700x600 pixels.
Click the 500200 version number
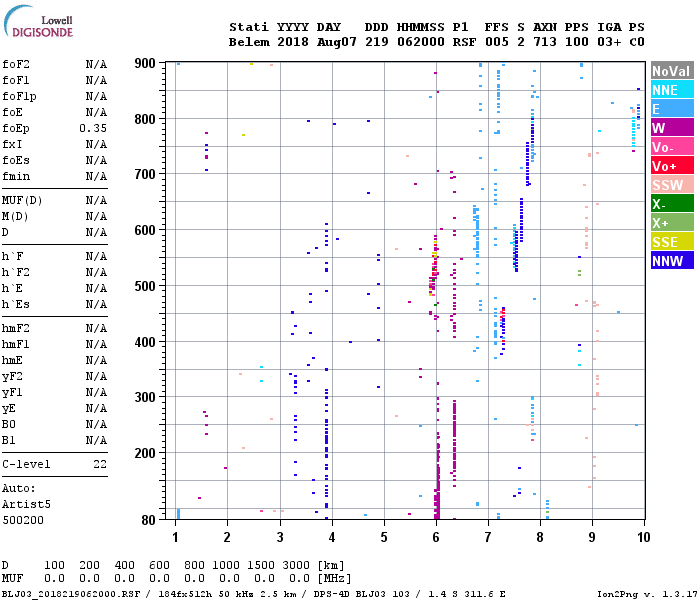pyautogui.click(x=23, y=521)
